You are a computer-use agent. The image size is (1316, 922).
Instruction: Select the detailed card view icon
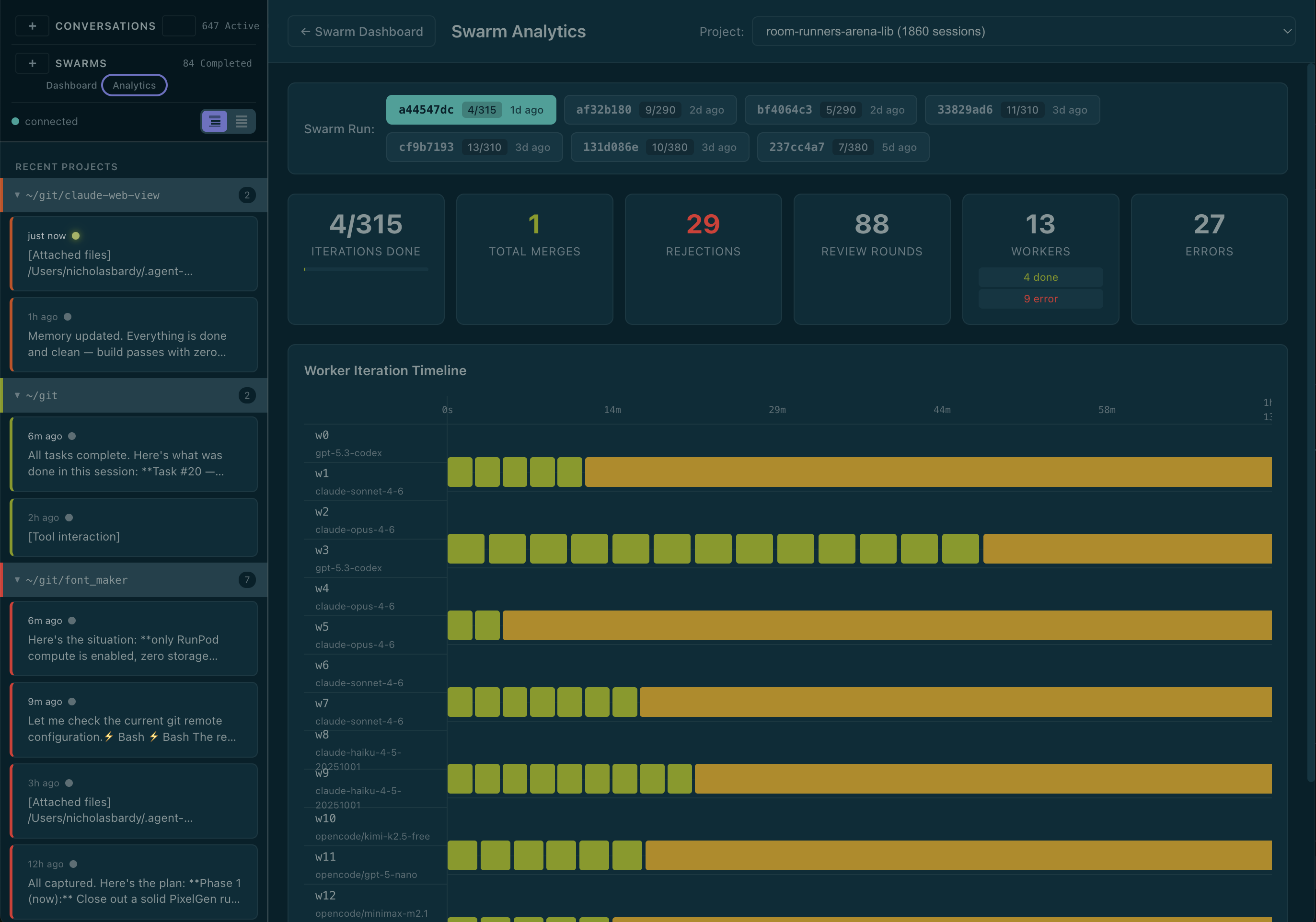214,121
